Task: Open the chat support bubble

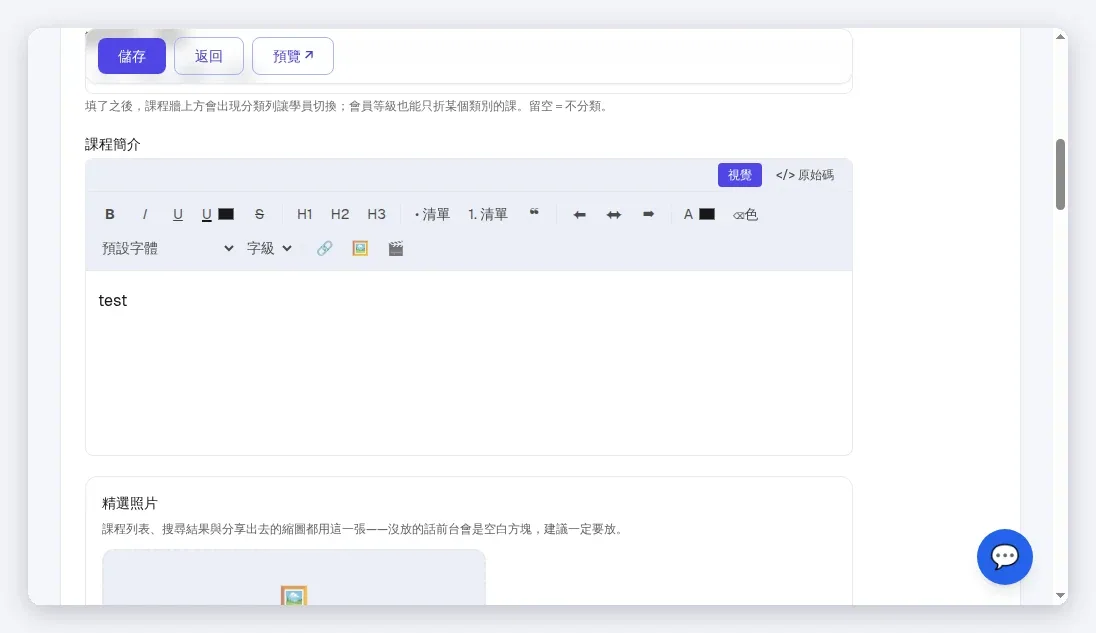Action: 1004,557
